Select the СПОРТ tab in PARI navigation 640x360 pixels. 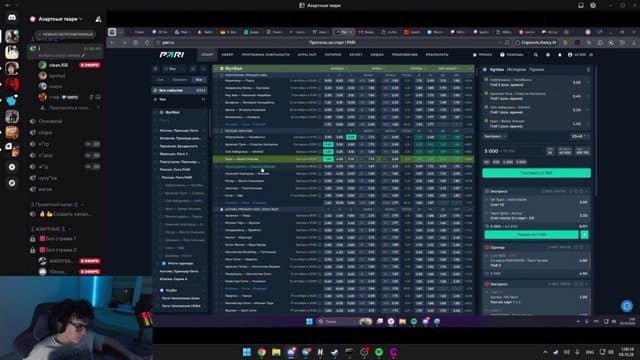click(207, 54)
